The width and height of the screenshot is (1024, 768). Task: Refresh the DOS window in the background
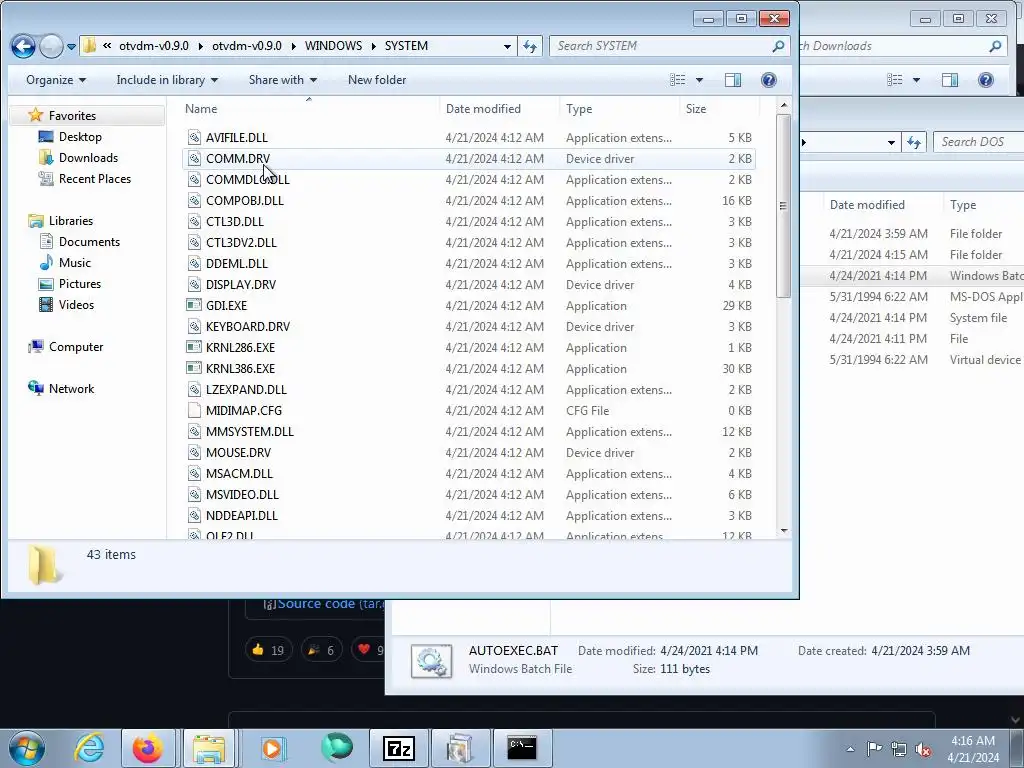pos(914,142)
